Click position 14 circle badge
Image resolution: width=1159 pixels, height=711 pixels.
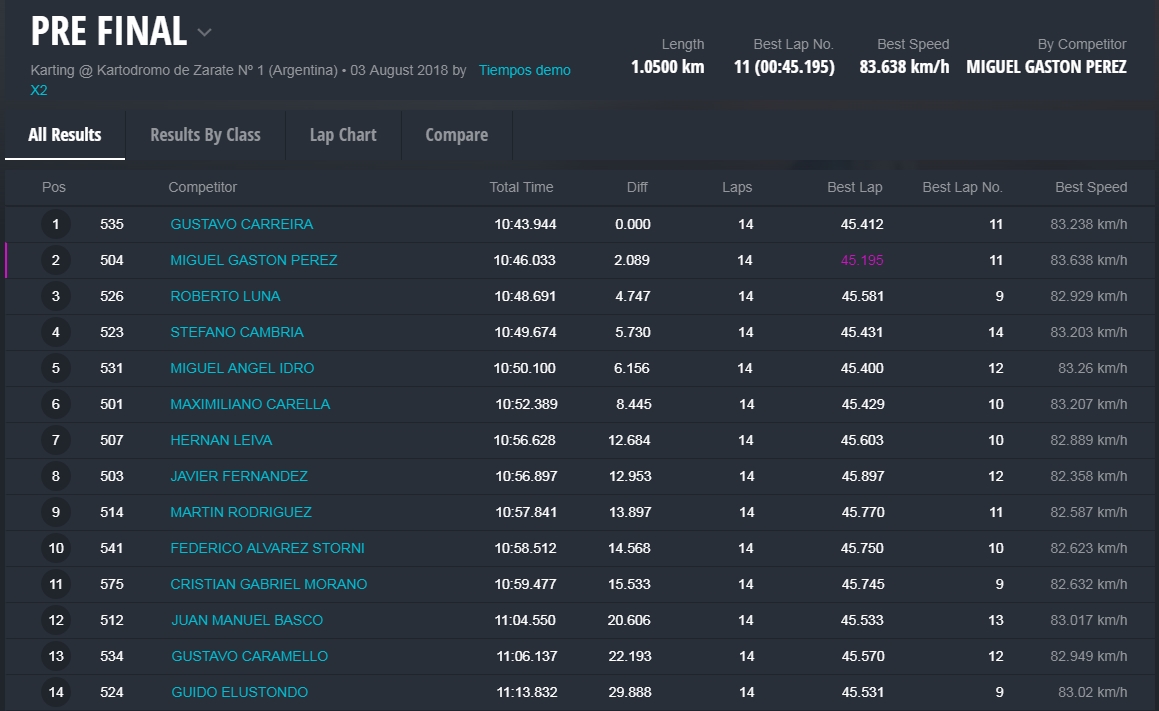click(x=56, y=692)
